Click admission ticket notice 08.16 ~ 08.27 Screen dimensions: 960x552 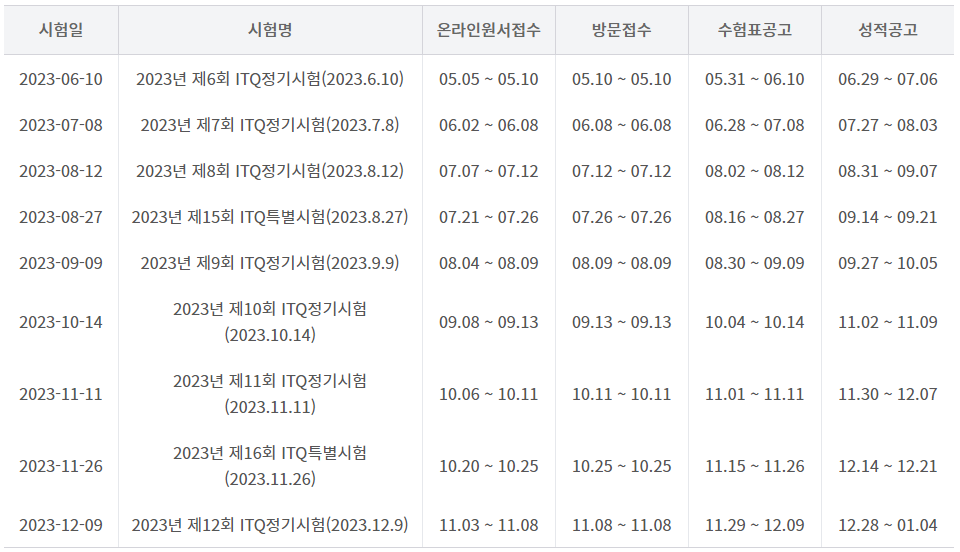tap(755, 217)
